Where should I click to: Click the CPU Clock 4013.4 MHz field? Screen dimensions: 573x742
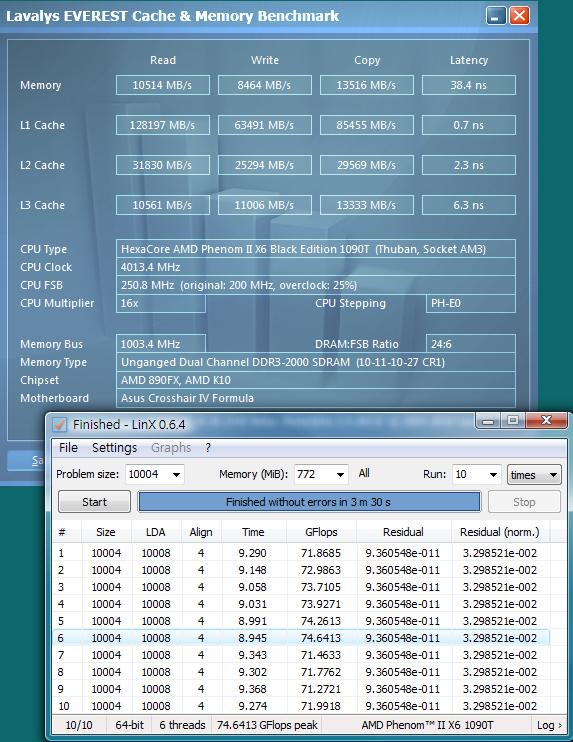click(x=316, y=267)
